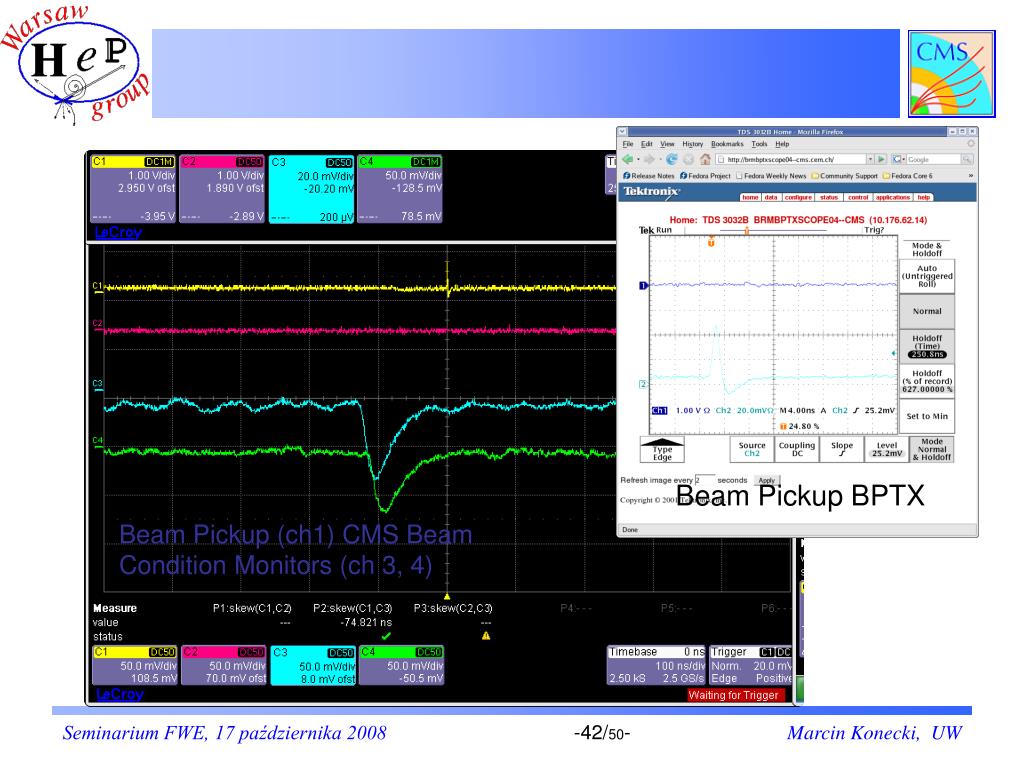Switch to the Tektronix data tab

coord(771,197)
